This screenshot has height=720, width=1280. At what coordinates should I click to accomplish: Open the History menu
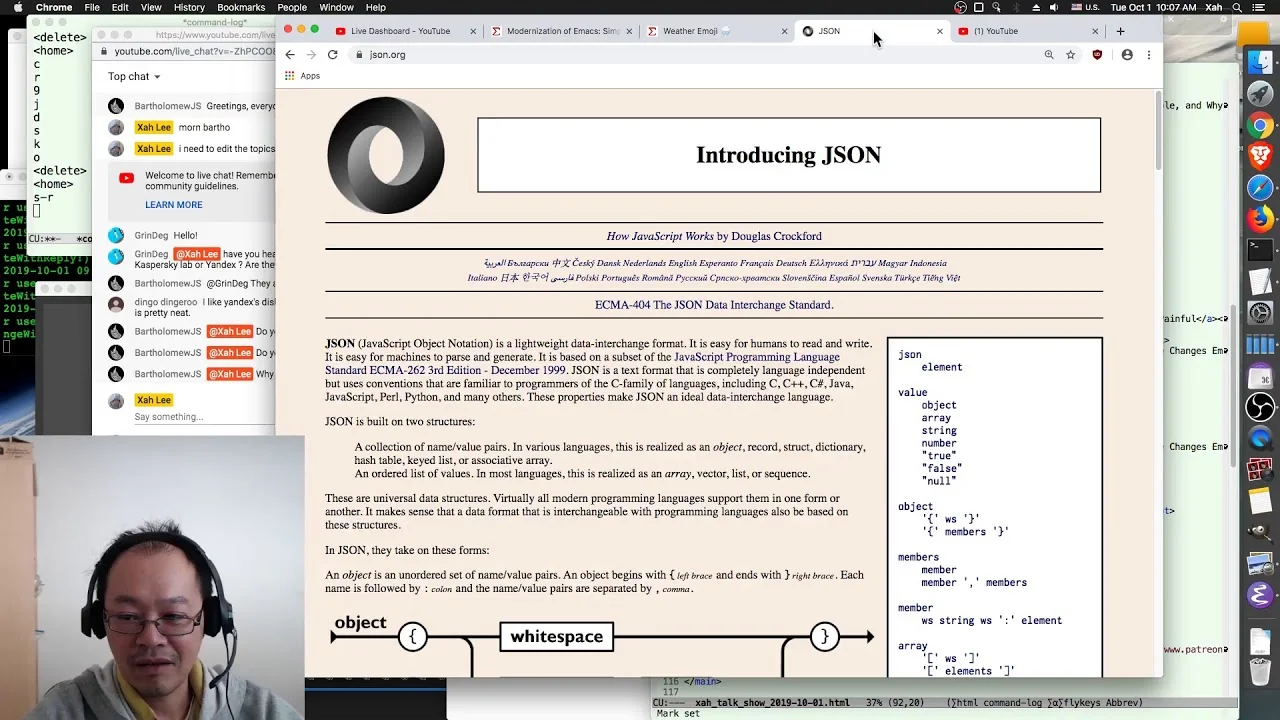click(x=189, y=7)
